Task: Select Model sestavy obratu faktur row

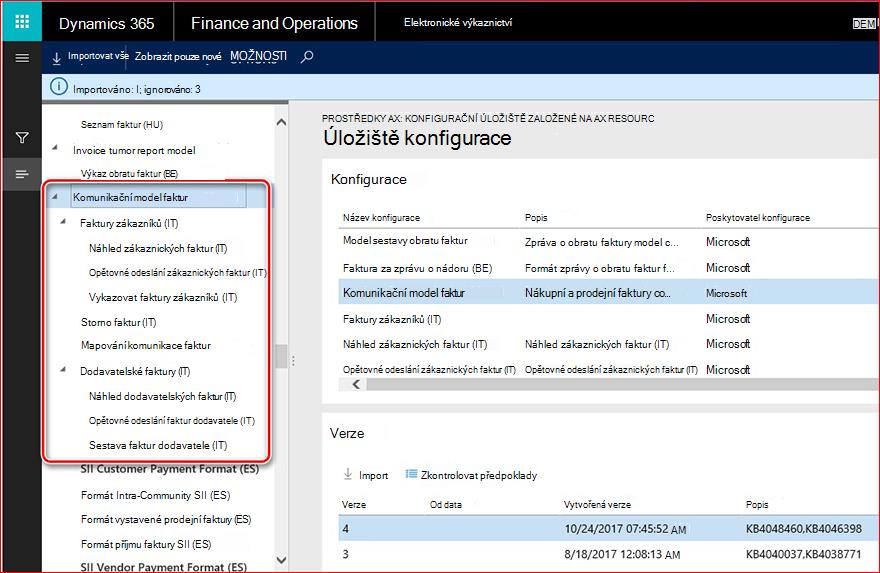Action: point(608,241)
